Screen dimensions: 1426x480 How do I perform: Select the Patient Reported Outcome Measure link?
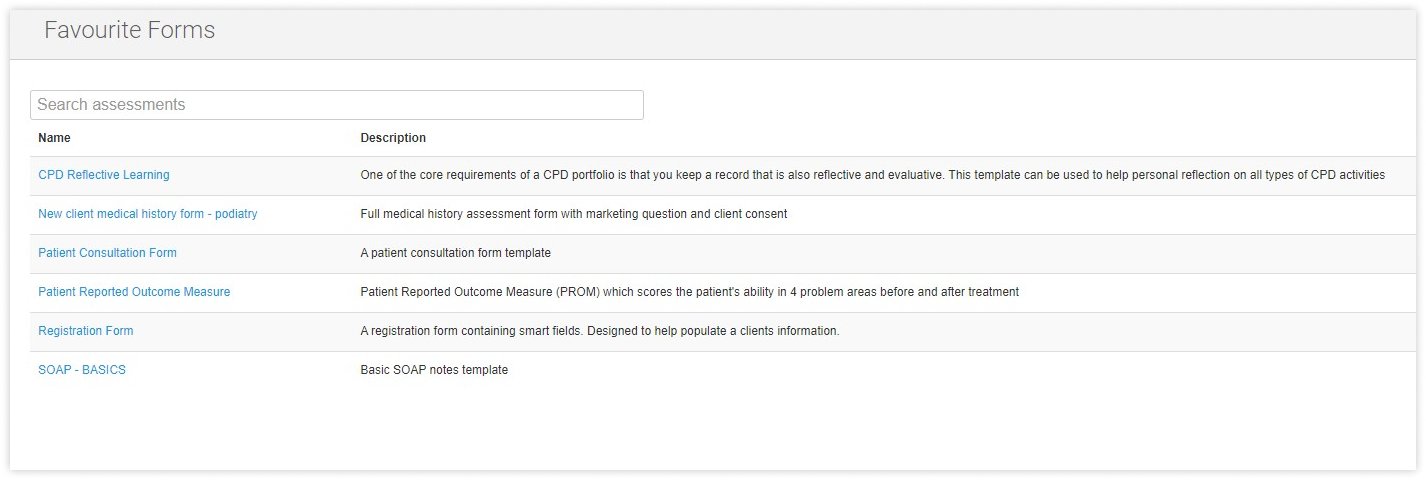[134, 292]
